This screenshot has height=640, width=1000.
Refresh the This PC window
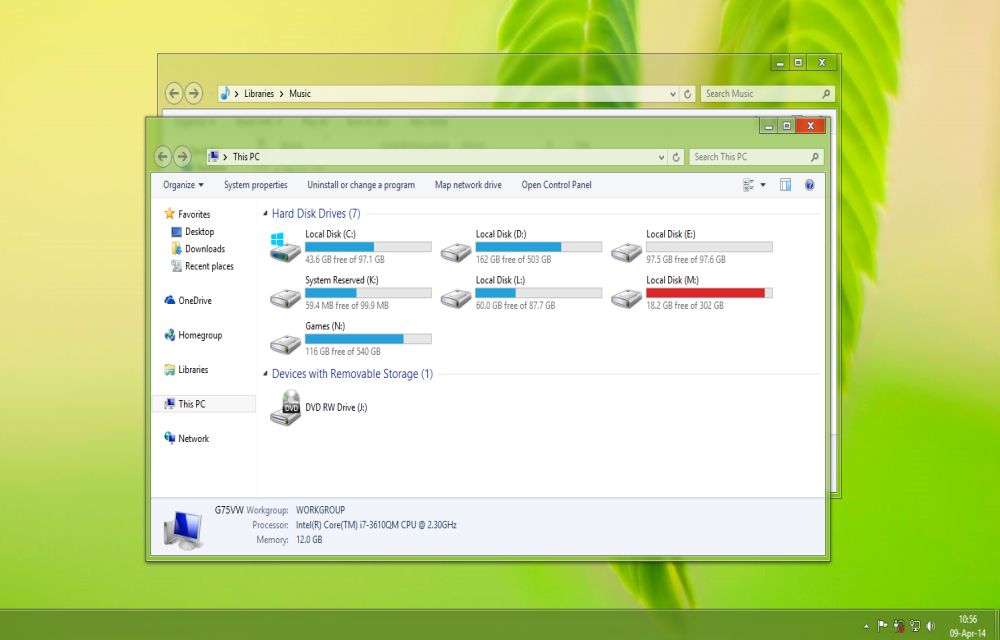point(676,157)
